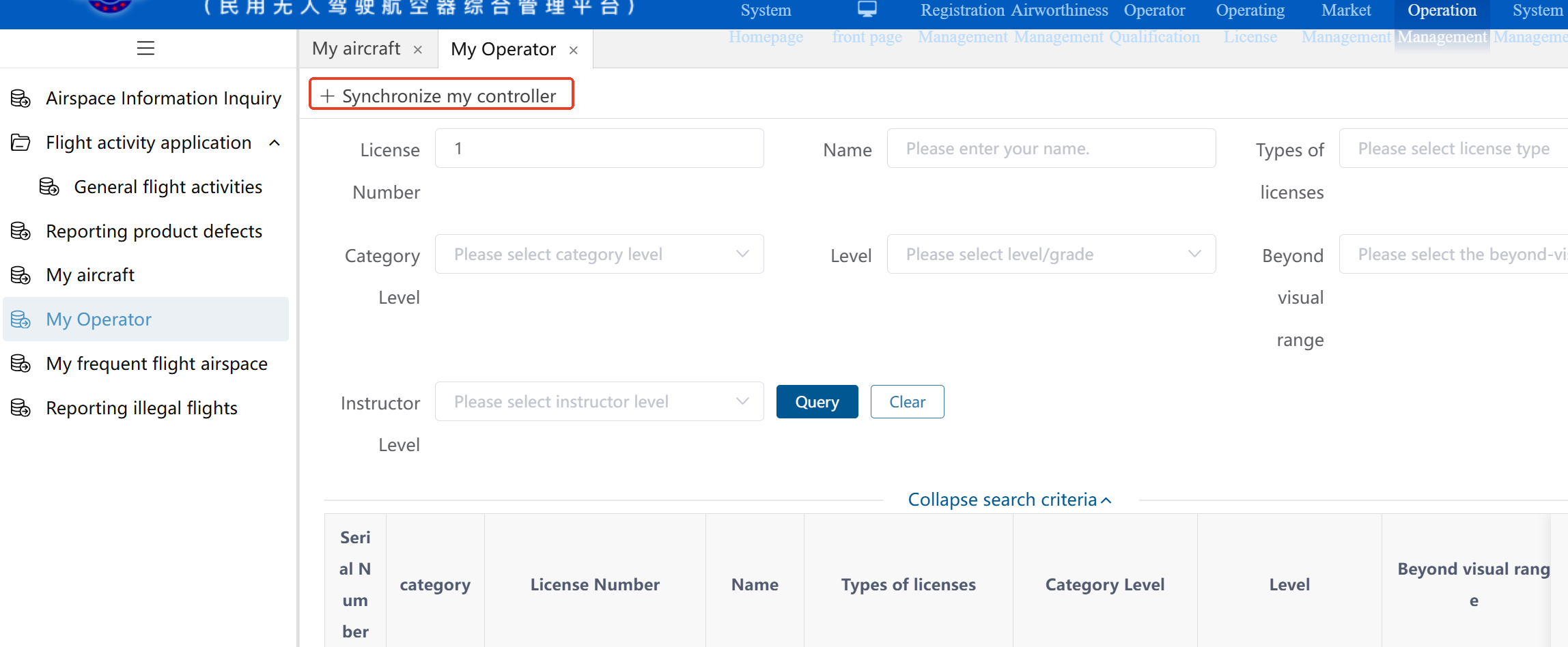The width and height of the screenshot is (1568, 647).
Task: Click the General flight activities icon
Action: pos(49,186)
